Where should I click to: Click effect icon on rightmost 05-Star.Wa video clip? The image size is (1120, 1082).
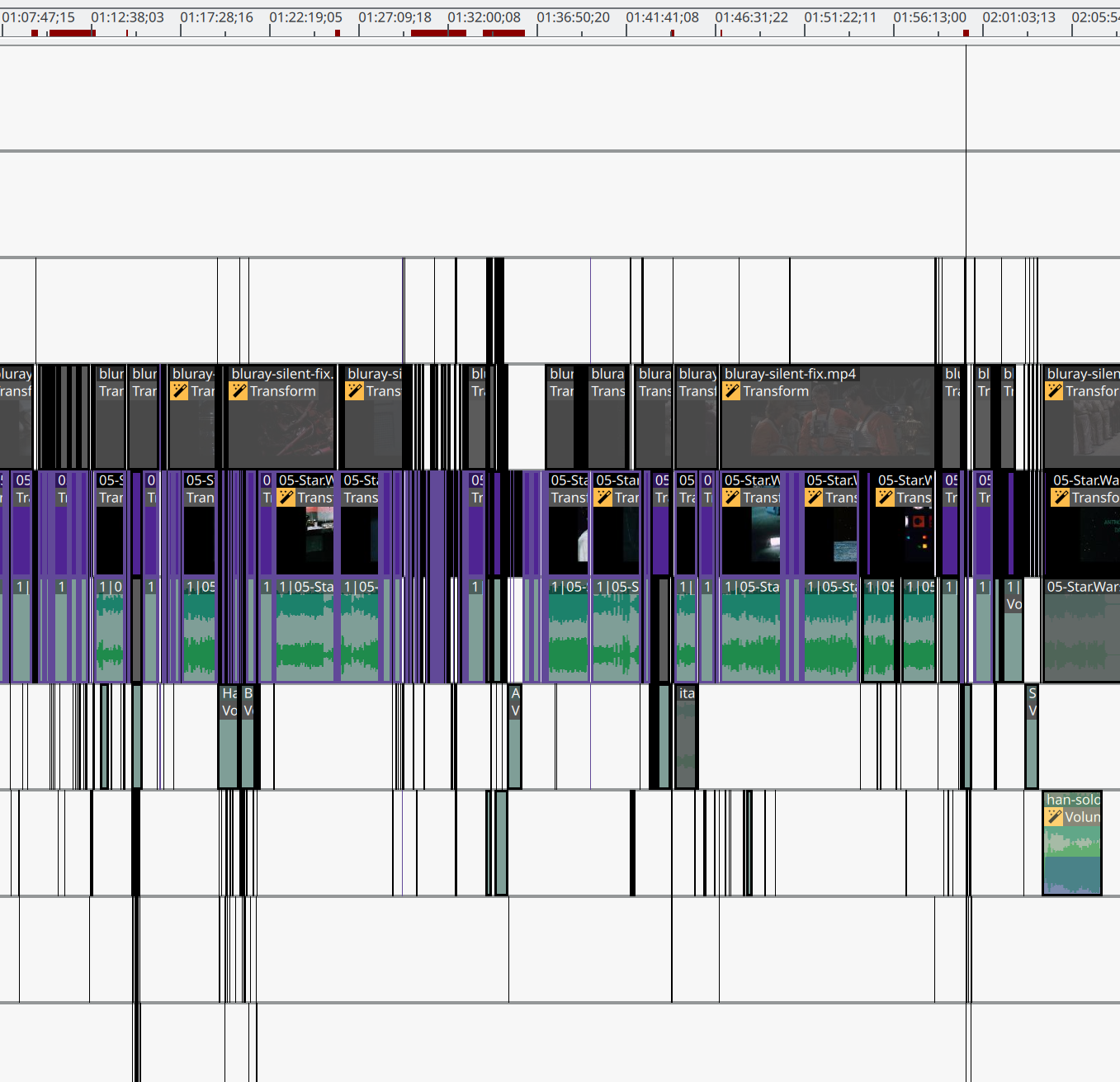click(x=1061, y=498)
